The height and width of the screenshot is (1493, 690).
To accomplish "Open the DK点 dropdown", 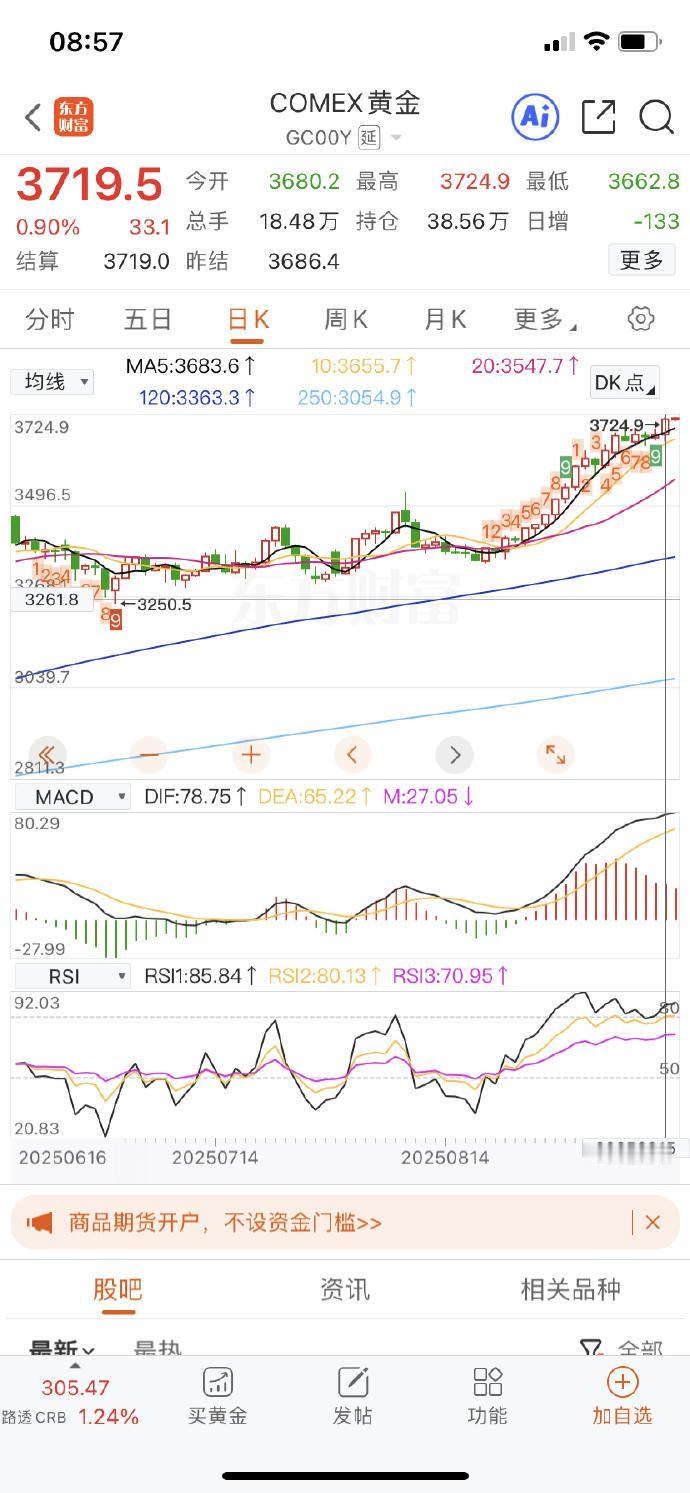I will click(625, 382).
